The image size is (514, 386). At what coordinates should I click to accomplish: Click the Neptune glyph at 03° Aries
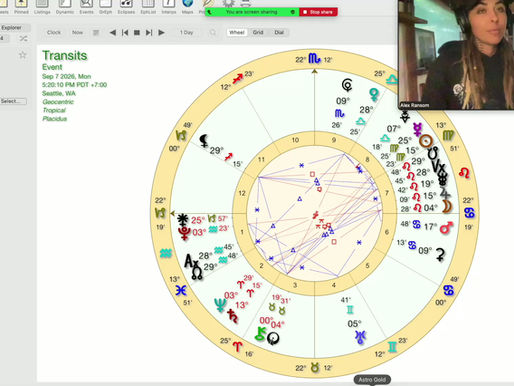click(220, 304)
